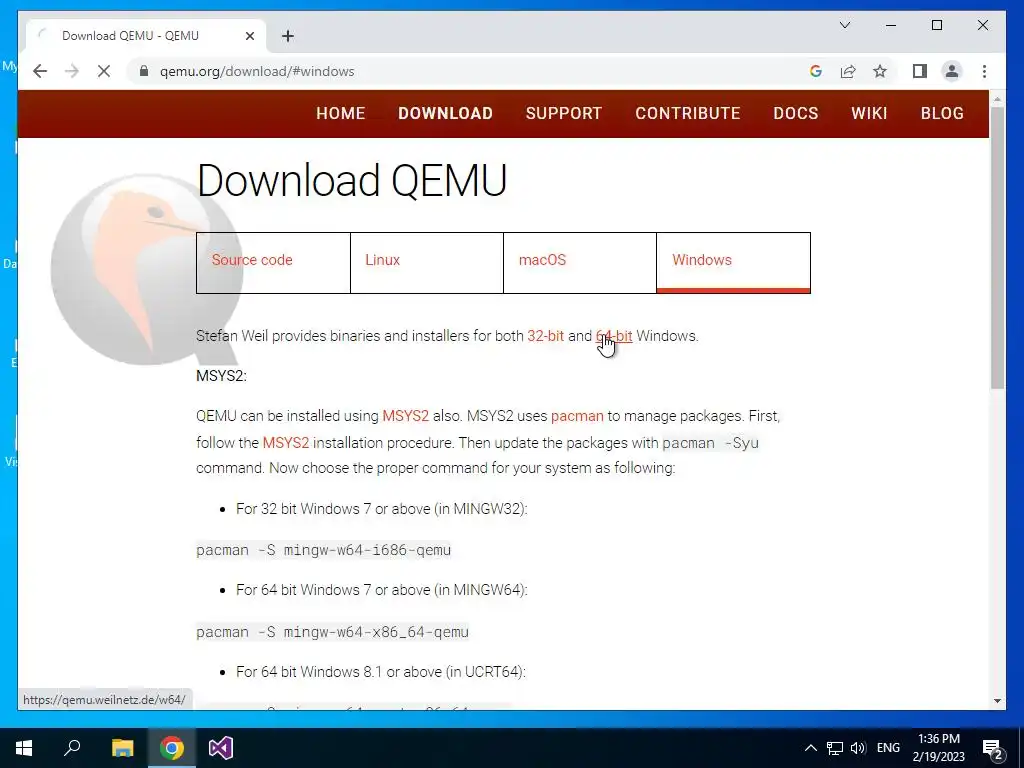Viewport: 1024px width, 768px height.
Task: Switch to the Source code tab
Action: [273, 263]
